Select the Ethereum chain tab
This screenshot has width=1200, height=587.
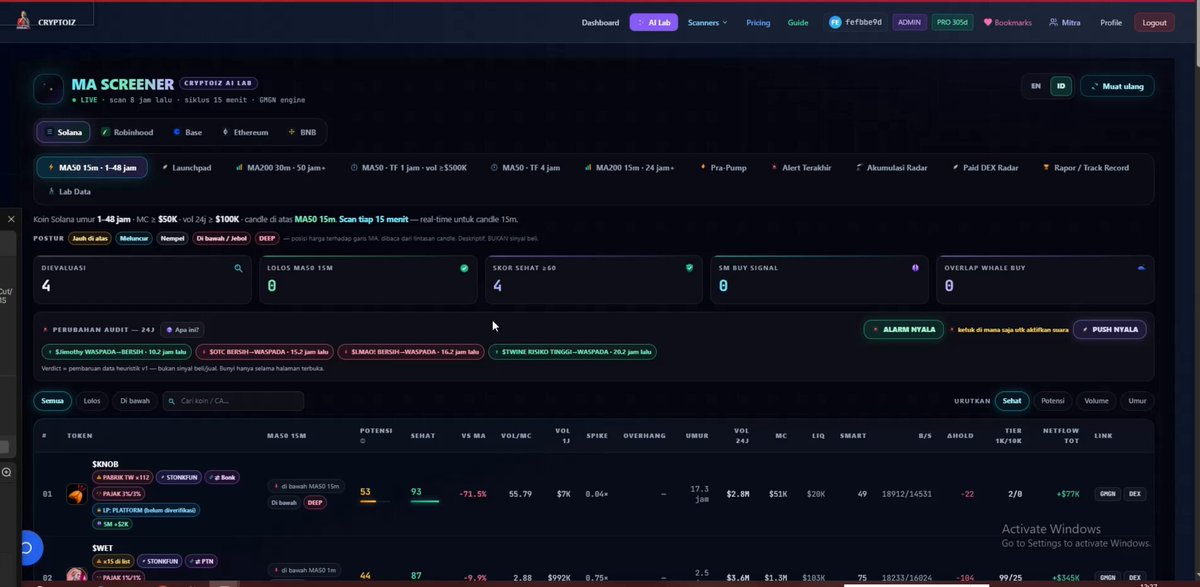(x=245, y=132)
